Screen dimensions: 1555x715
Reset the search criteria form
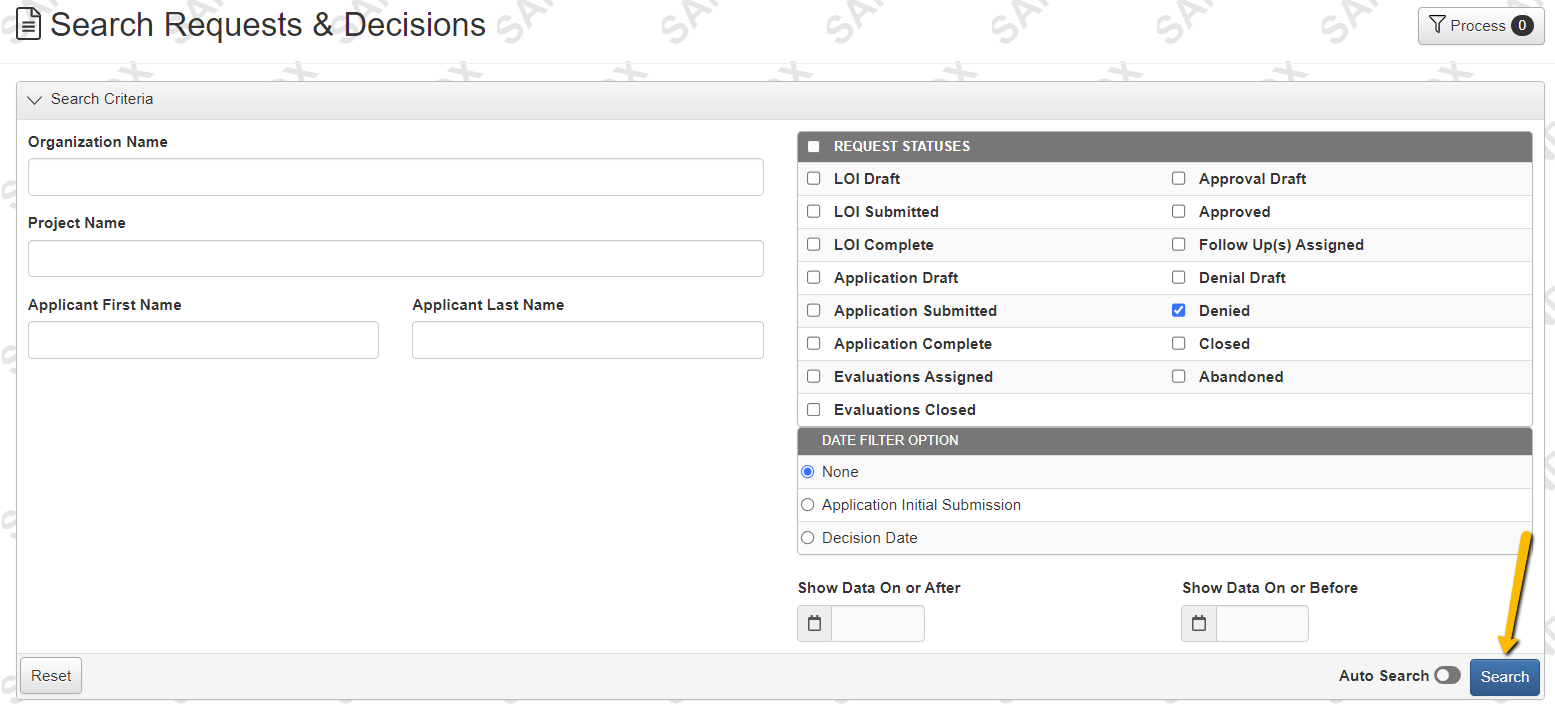click(50, 675)
